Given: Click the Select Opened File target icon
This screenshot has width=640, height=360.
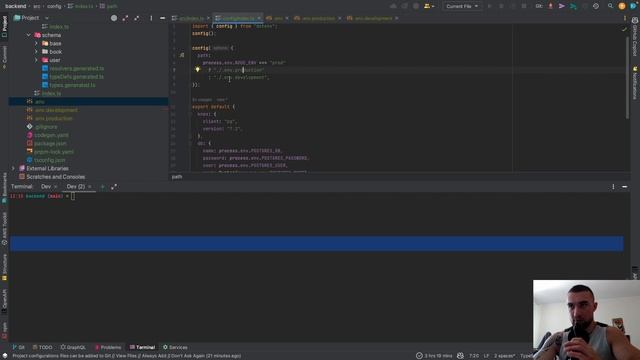Looking at the screenshot, I should click(114, 18).
